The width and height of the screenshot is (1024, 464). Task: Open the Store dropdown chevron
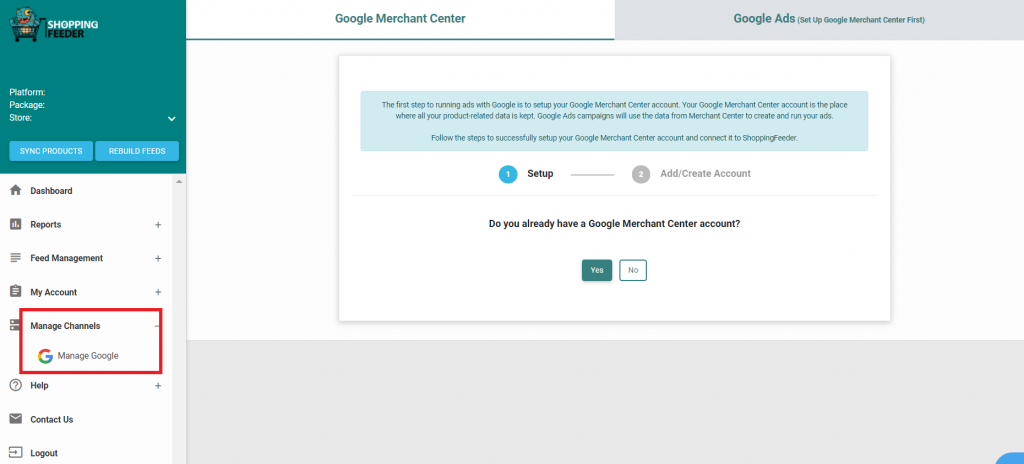tap(172, 119)
